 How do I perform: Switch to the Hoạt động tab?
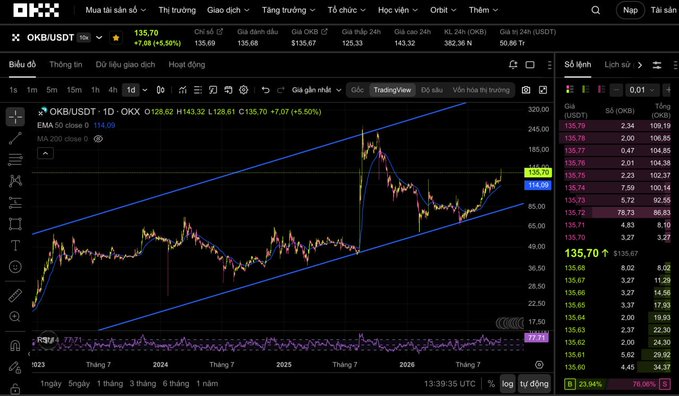tap(187, 65)
